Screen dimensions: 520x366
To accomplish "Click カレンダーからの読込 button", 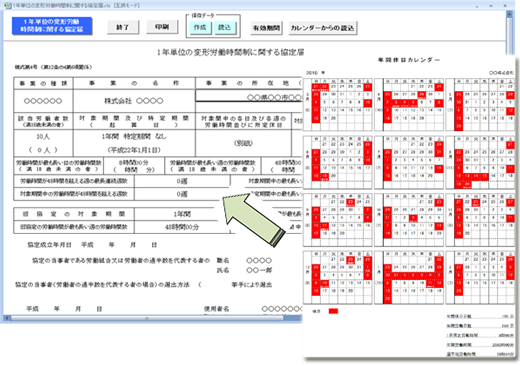I will click(x=322, y=28).
